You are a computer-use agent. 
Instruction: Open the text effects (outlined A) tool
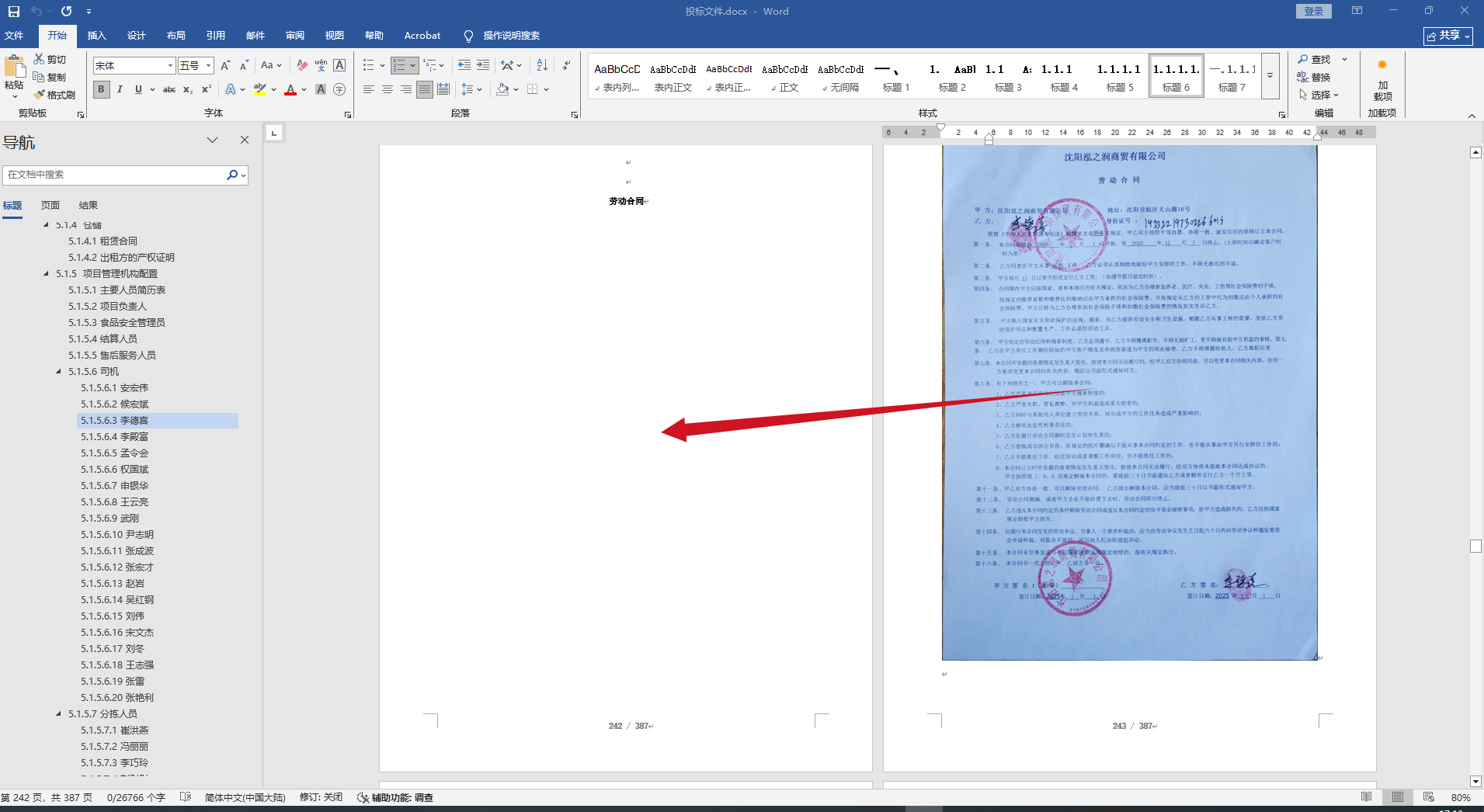(x=231, y=89)
